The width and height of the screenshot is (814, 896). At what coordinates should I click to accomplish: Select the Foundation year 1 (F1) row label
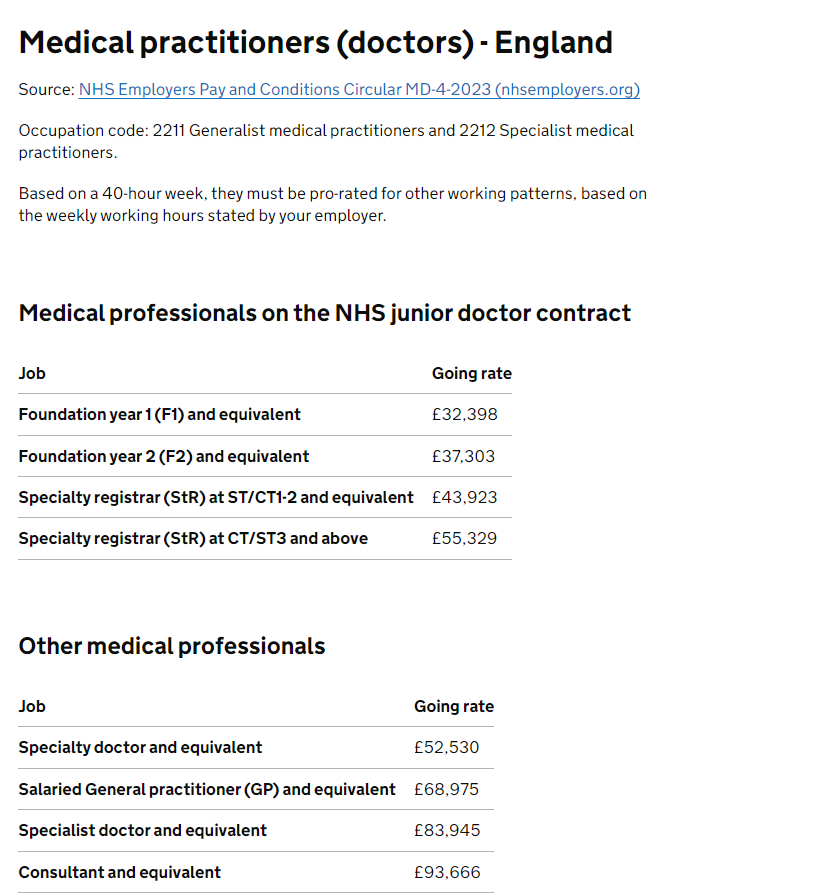coord(159,414)
